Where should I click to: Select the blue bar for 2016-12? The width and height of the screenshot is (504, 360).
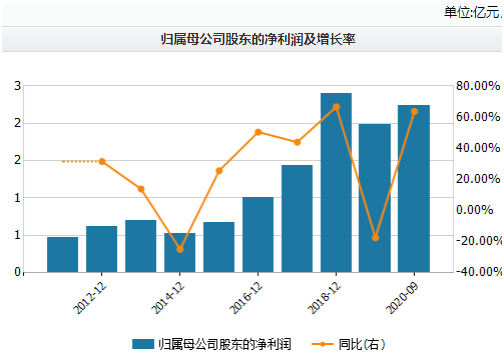coord(258,235)
